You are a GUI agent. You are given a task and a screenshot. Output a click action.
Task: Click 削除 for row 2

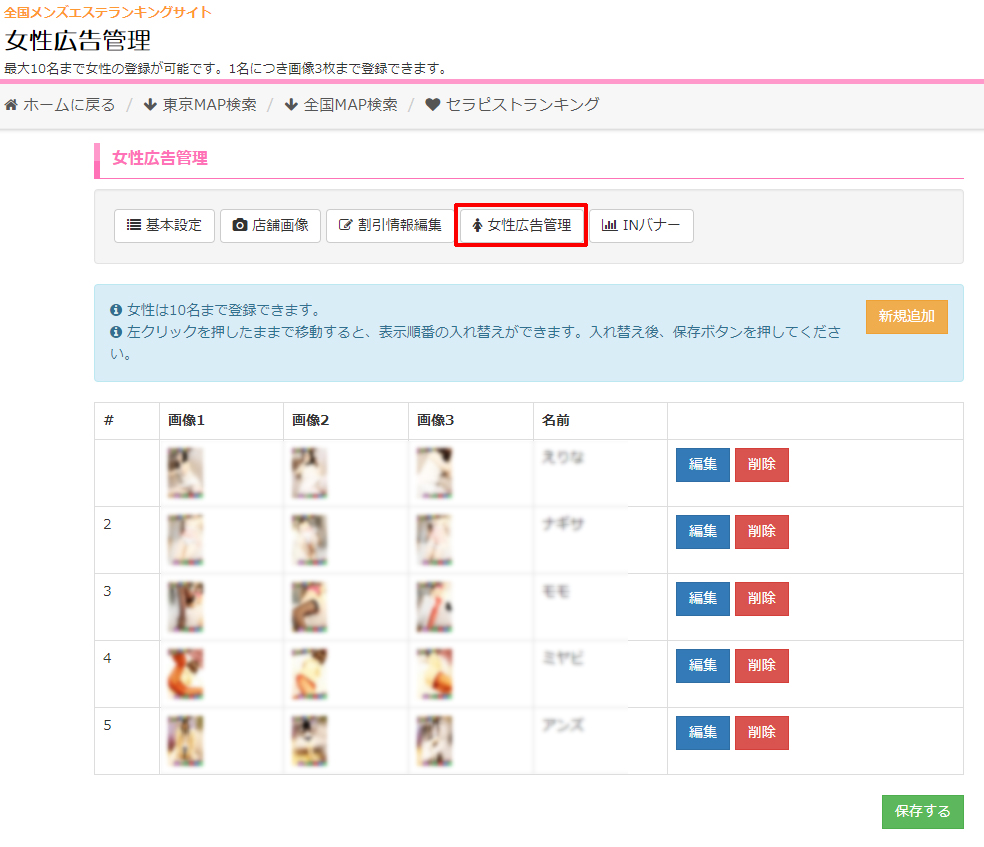(762, 532)
